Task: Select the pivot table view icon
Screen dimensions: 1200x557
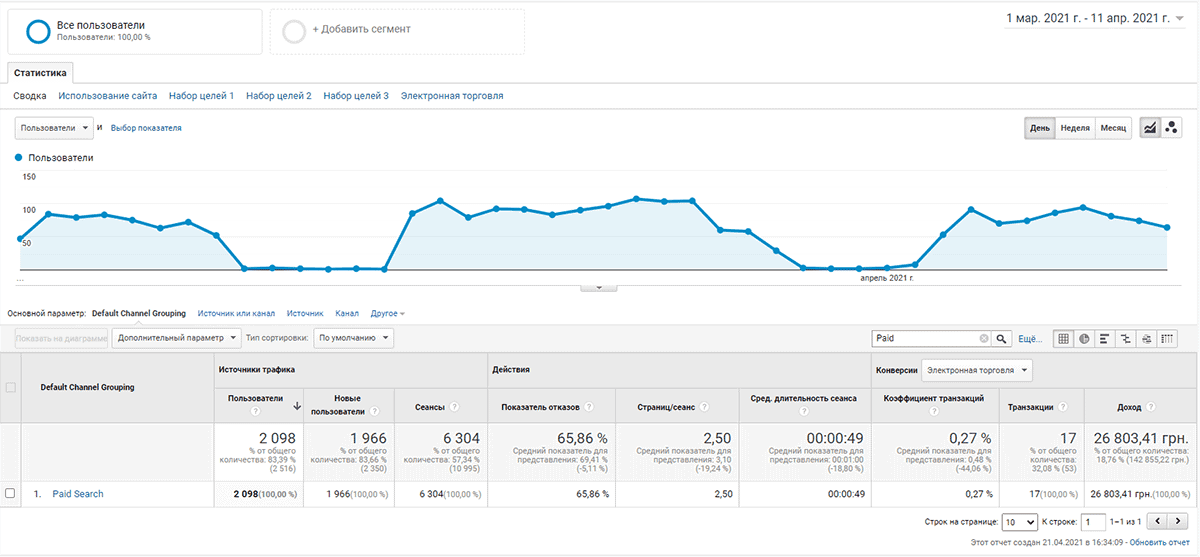Action: [1167, 339]
